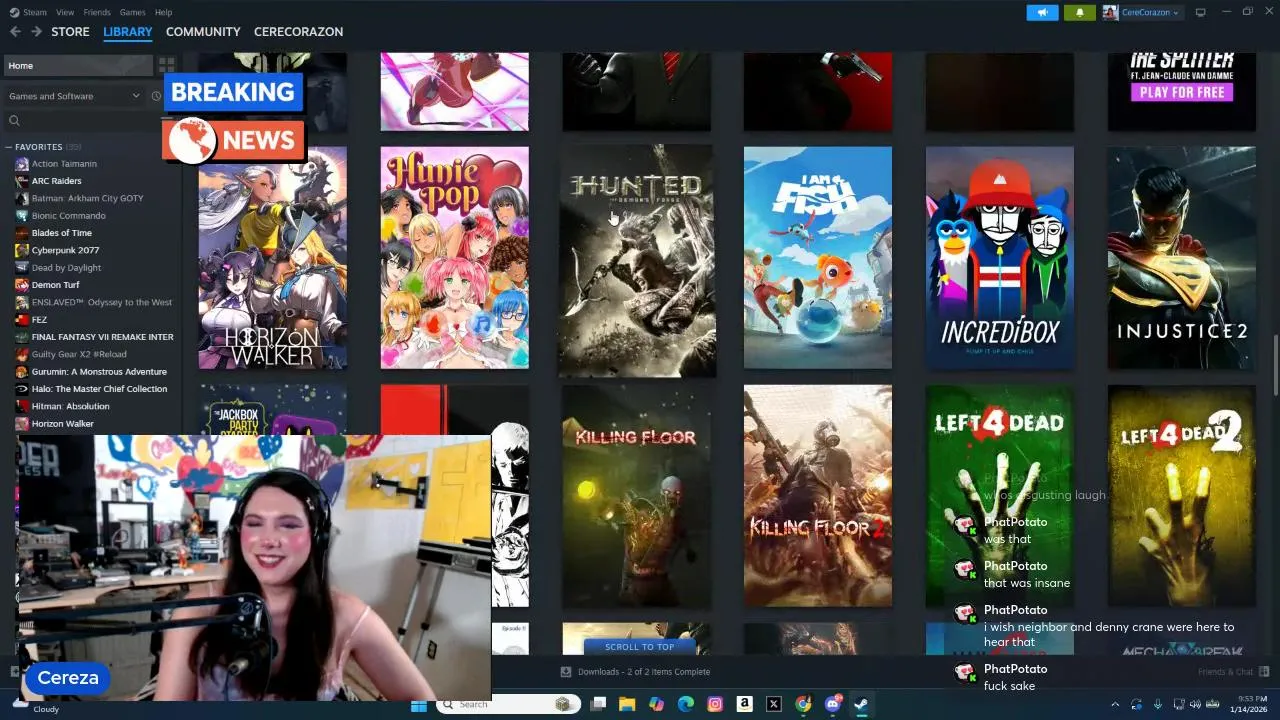Screen dimensions: 1280x720
Task: Select Hitman: Absolution in favorites
Action: point(70,406)
